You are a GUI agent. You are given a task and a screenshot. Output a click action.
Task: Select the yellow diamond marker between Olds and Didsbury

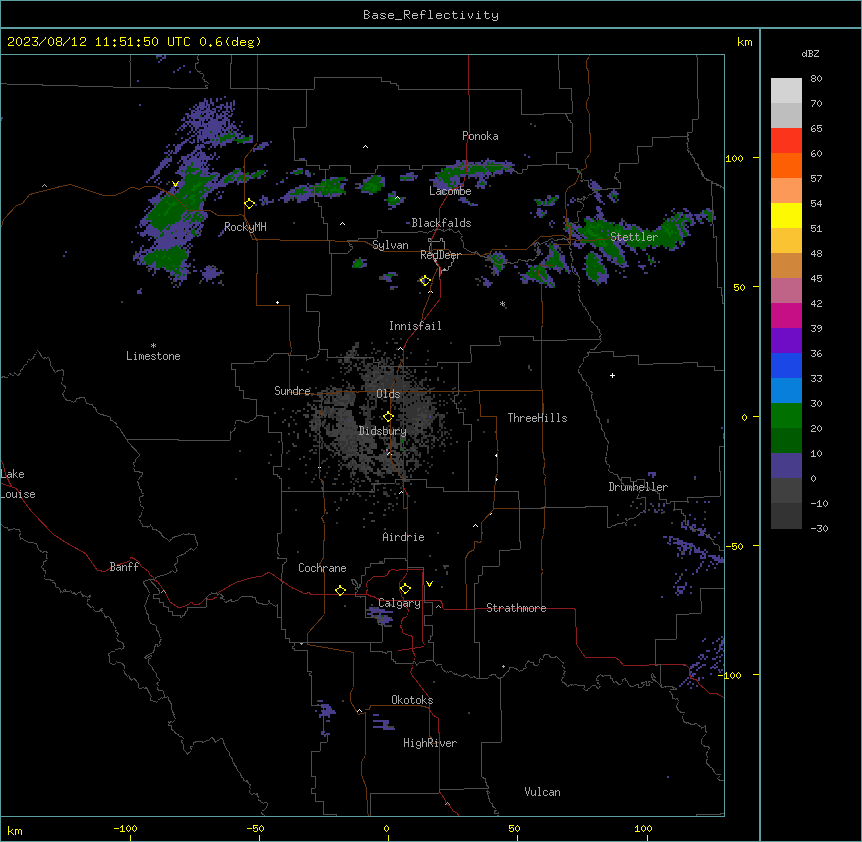[x=388, y=417]
